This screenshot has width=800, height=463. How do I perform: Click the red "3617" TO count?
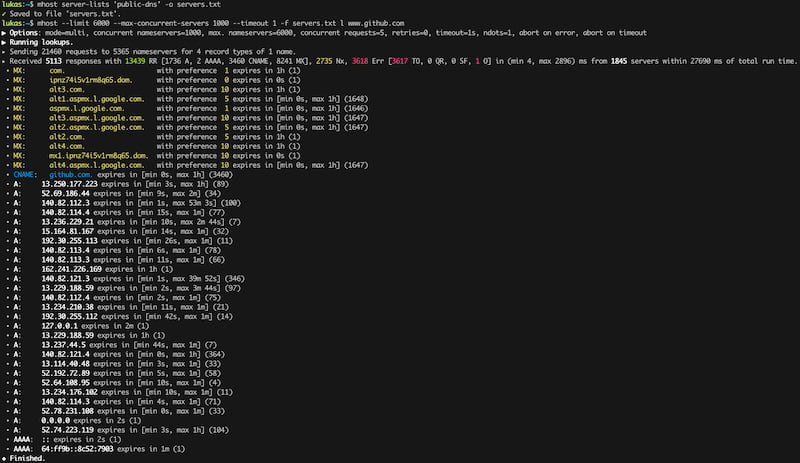pos(399,61)
